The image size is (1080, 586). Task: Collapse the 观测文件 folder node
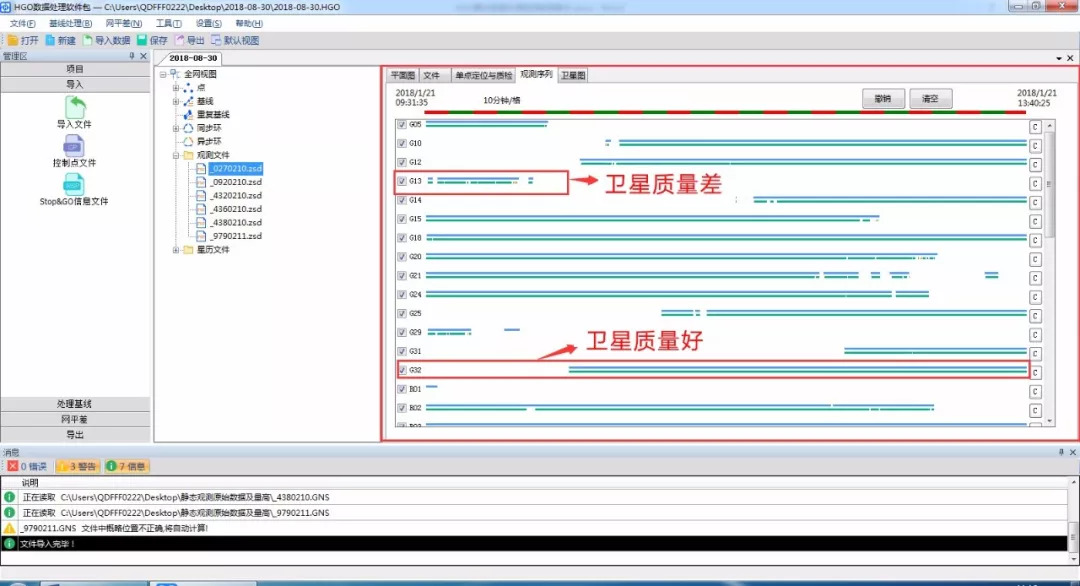[176, 156]
